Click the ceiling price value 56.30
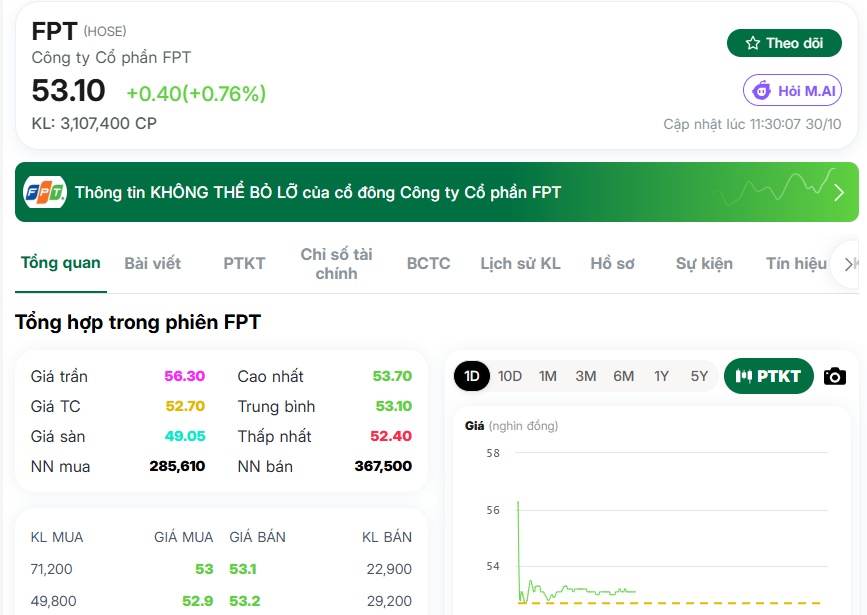 click(x=185, y=376)
